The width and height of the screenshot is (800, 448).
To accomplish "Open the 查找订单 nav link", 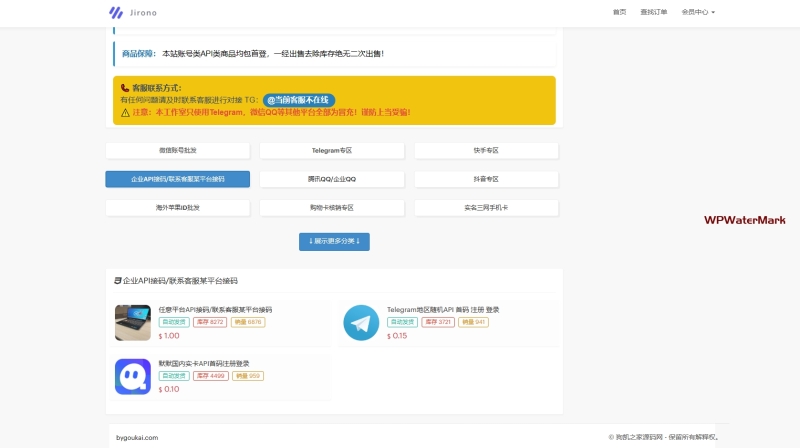I will click(654, 12).
